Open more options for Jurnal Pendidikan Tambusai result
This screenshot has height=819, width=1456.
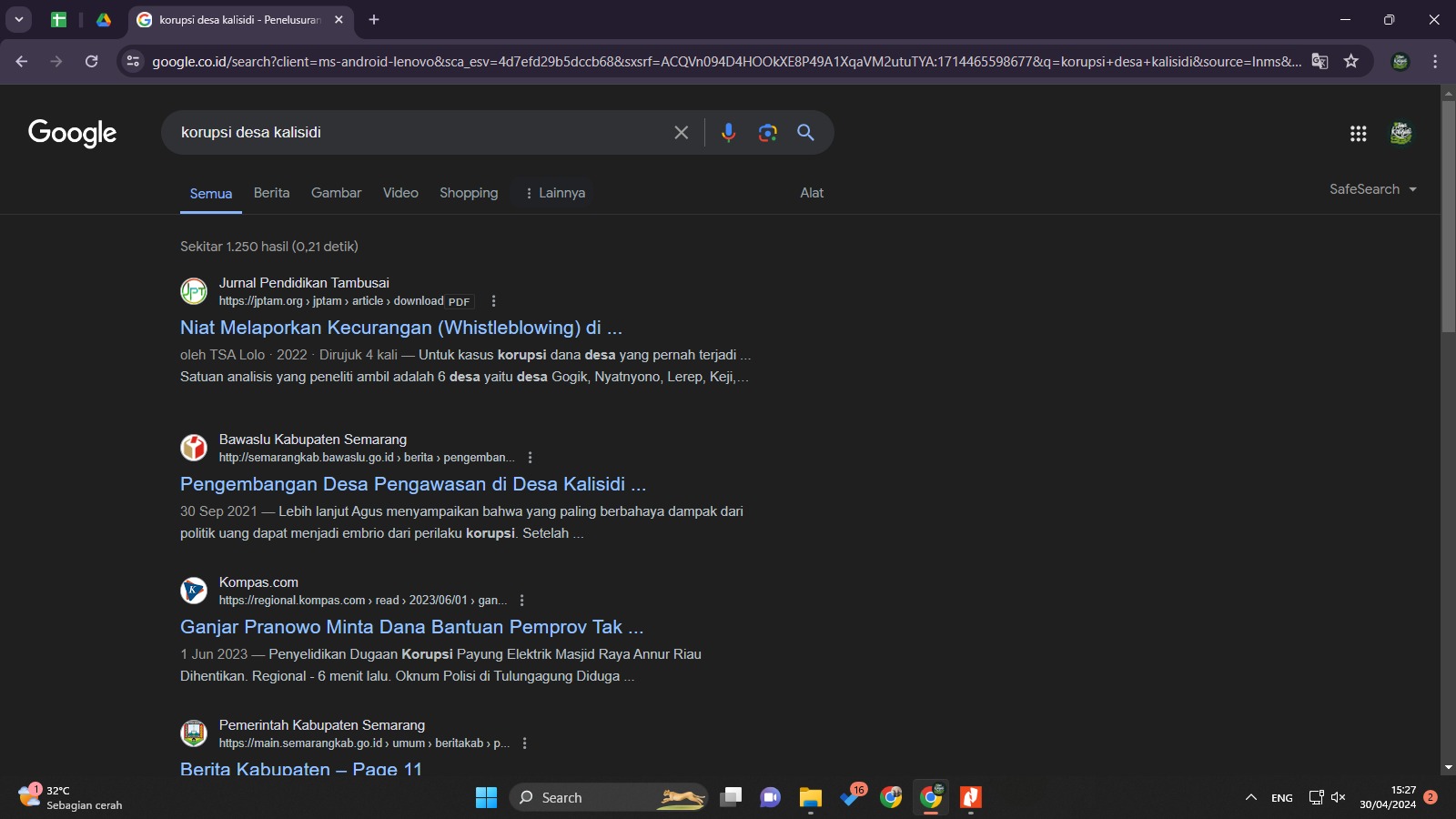(493, 301)
